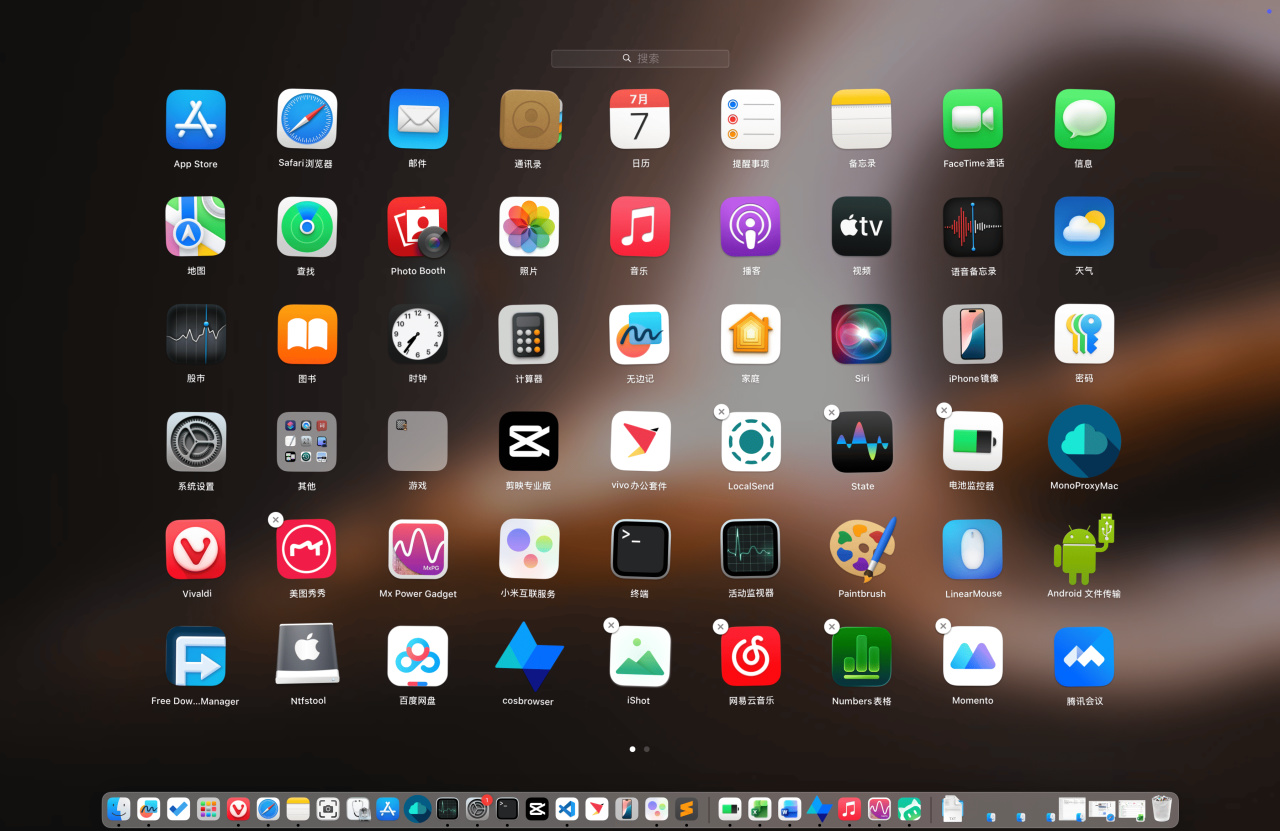Screen dimensions: 1280x831
Task: Open the 信息 Messages app
Action: (1084, 120)
